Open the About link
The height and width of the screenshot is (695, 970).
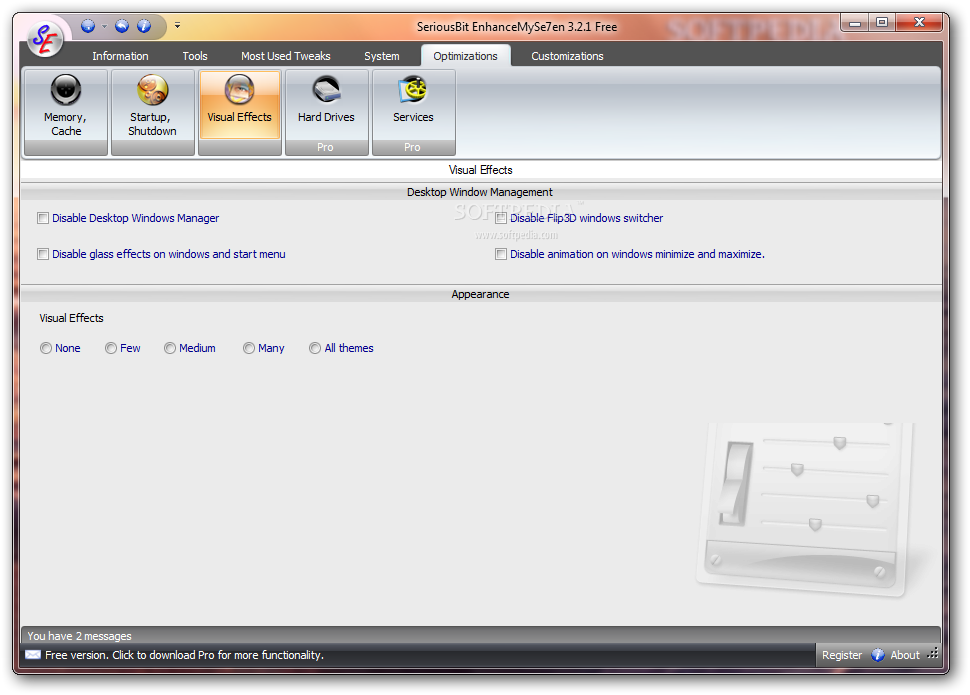click(x=904, y=655)
